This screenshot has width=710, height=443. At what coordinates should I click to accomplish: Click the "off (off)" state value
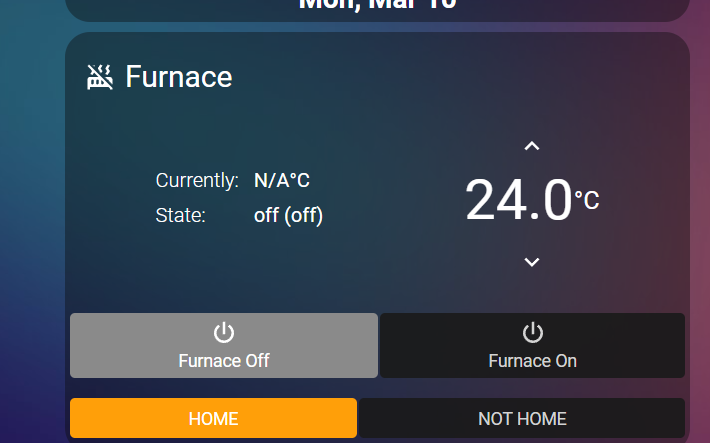click(x=288, y=215)
